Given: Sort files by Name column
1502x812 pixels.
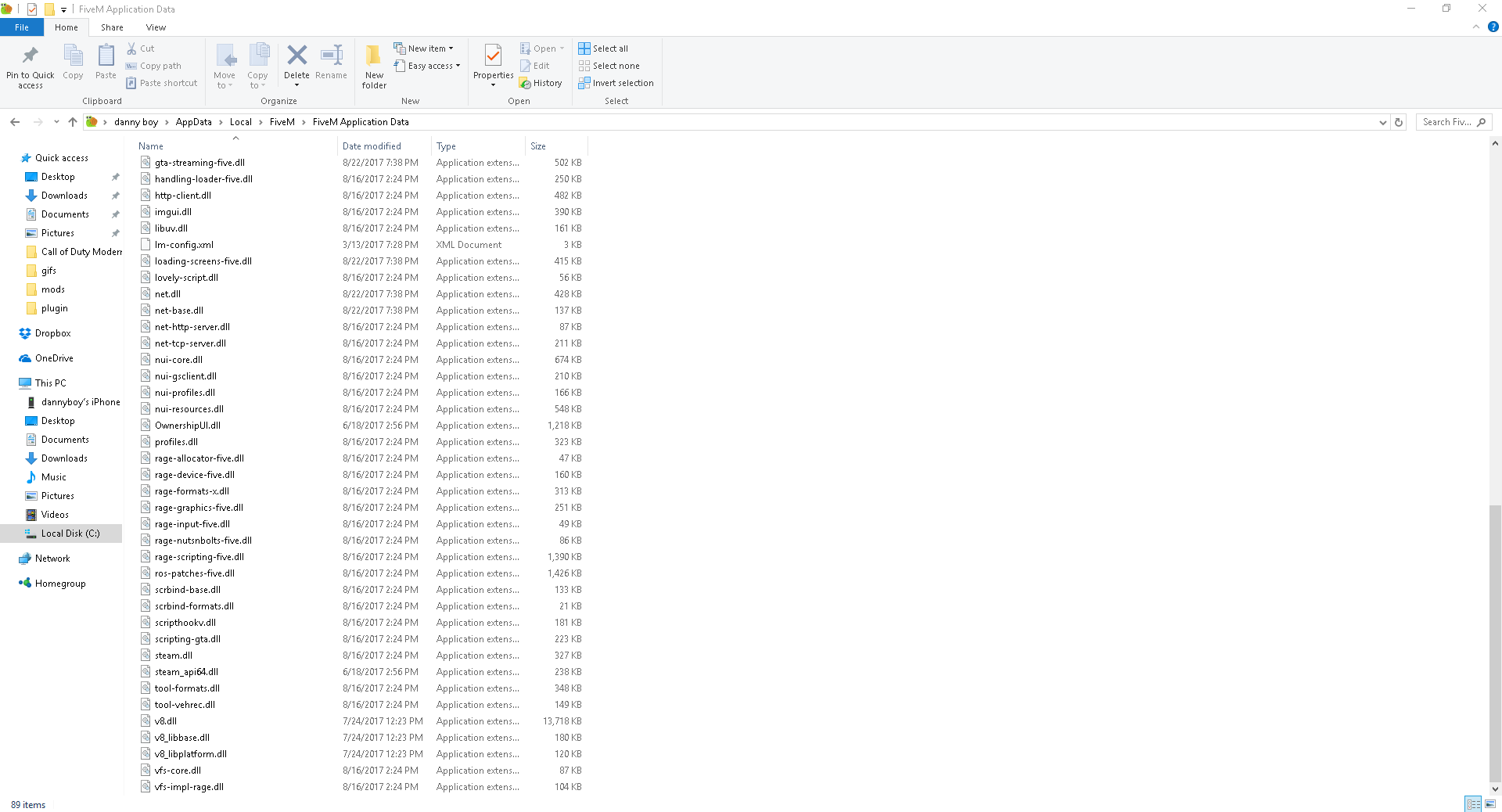Looking at the screenshot, I should click(x=235, y=146).
